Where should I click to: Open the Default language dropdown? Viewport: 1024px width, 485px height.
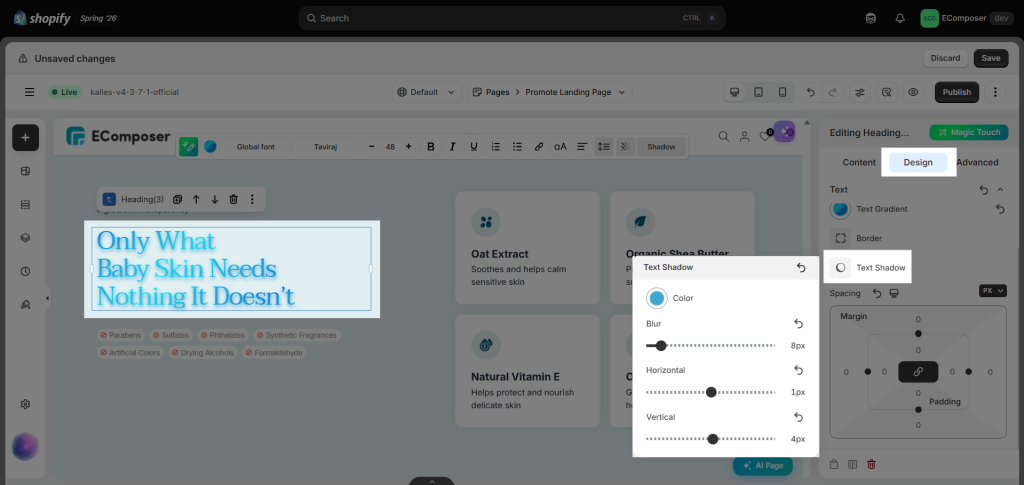[426, 92]
